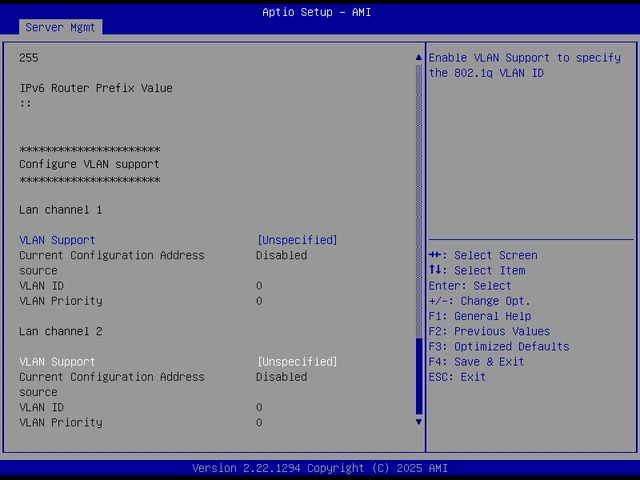Click the Lan channel 2 heading
Image resolution: width=640 pixels, height=480 pixels.
click(x=60, y=331)
